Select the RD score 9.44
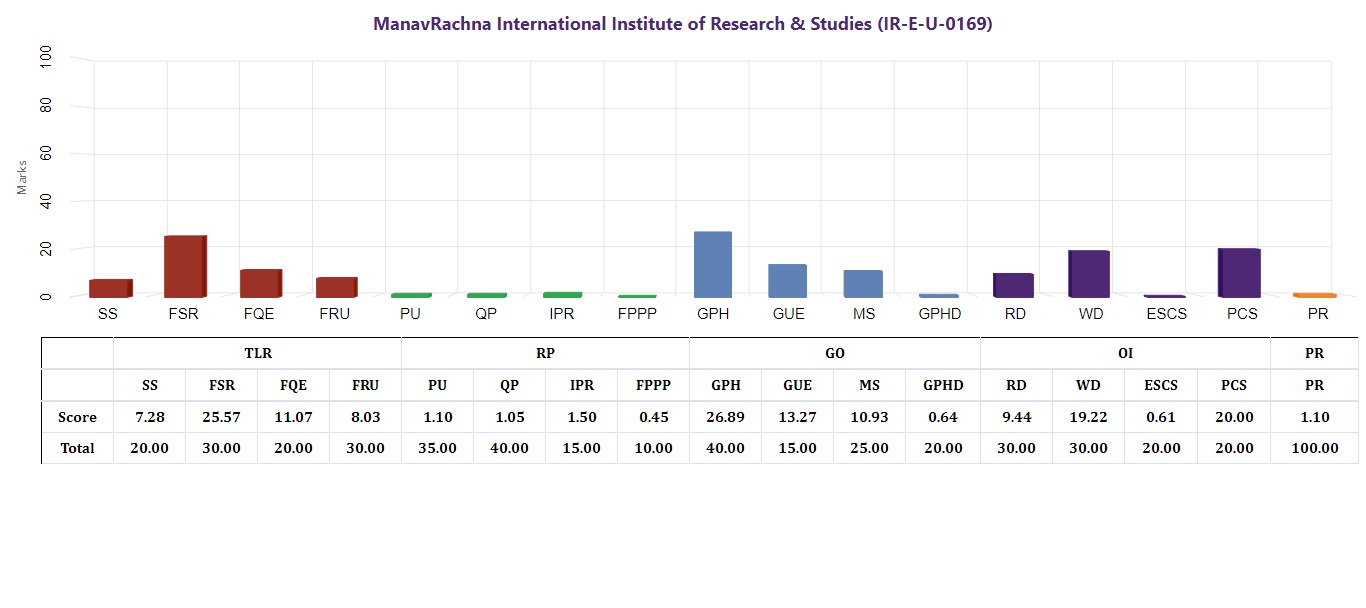 [1016, 417]
